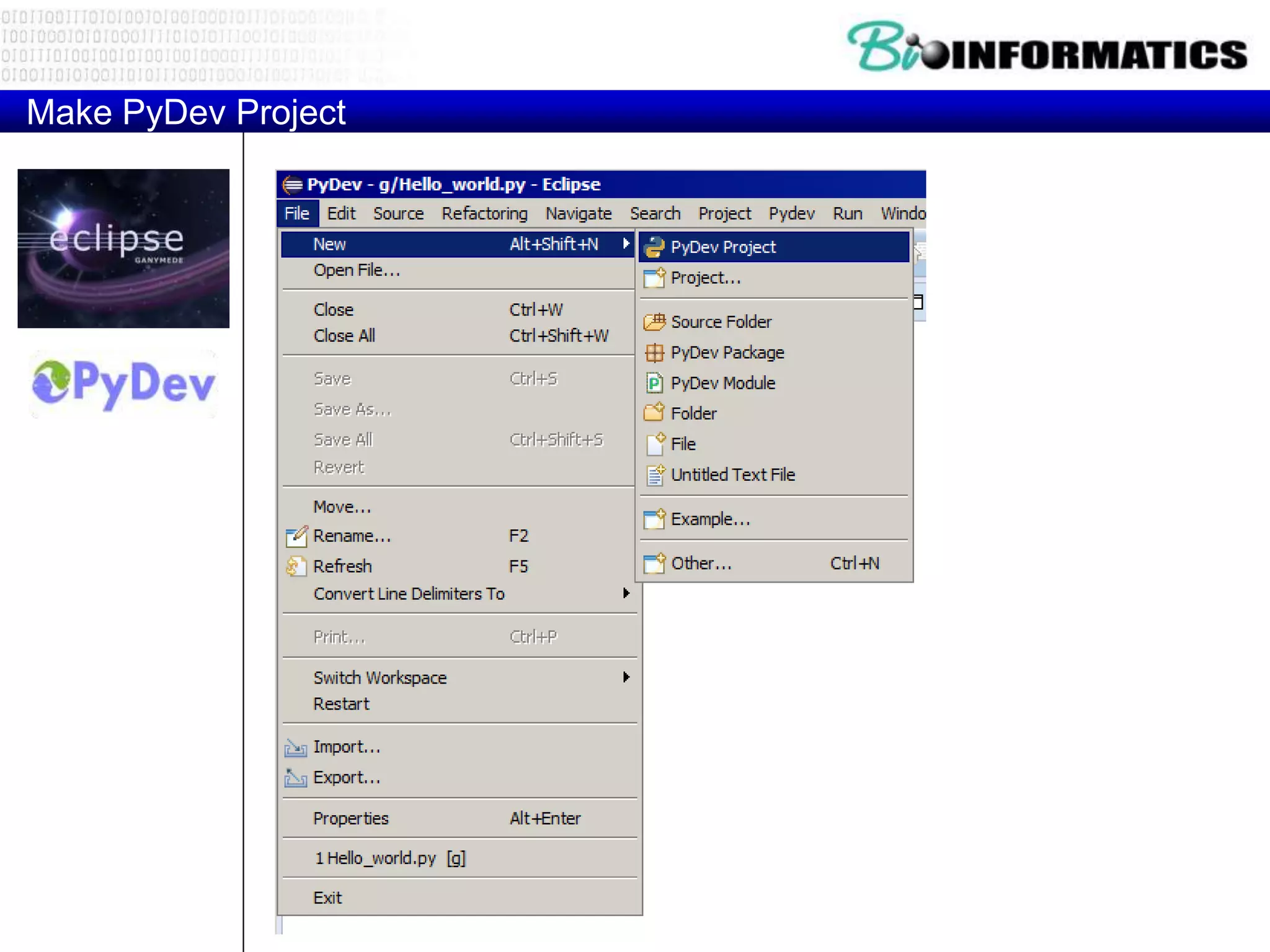
Task: Choose Rename... from the File menu
Action: coord(458,536)
